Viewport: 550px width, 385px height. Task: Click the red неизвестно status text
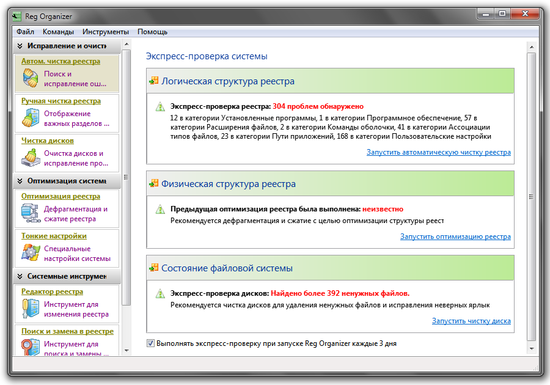click(x=383, y=209)
